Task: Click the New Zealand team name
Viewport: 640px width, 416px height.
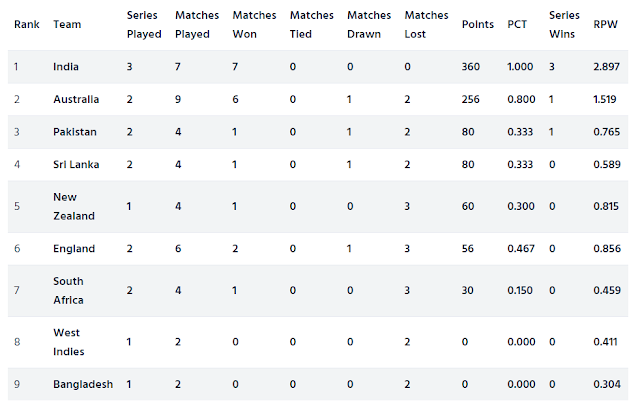Action: pos(74,206)
